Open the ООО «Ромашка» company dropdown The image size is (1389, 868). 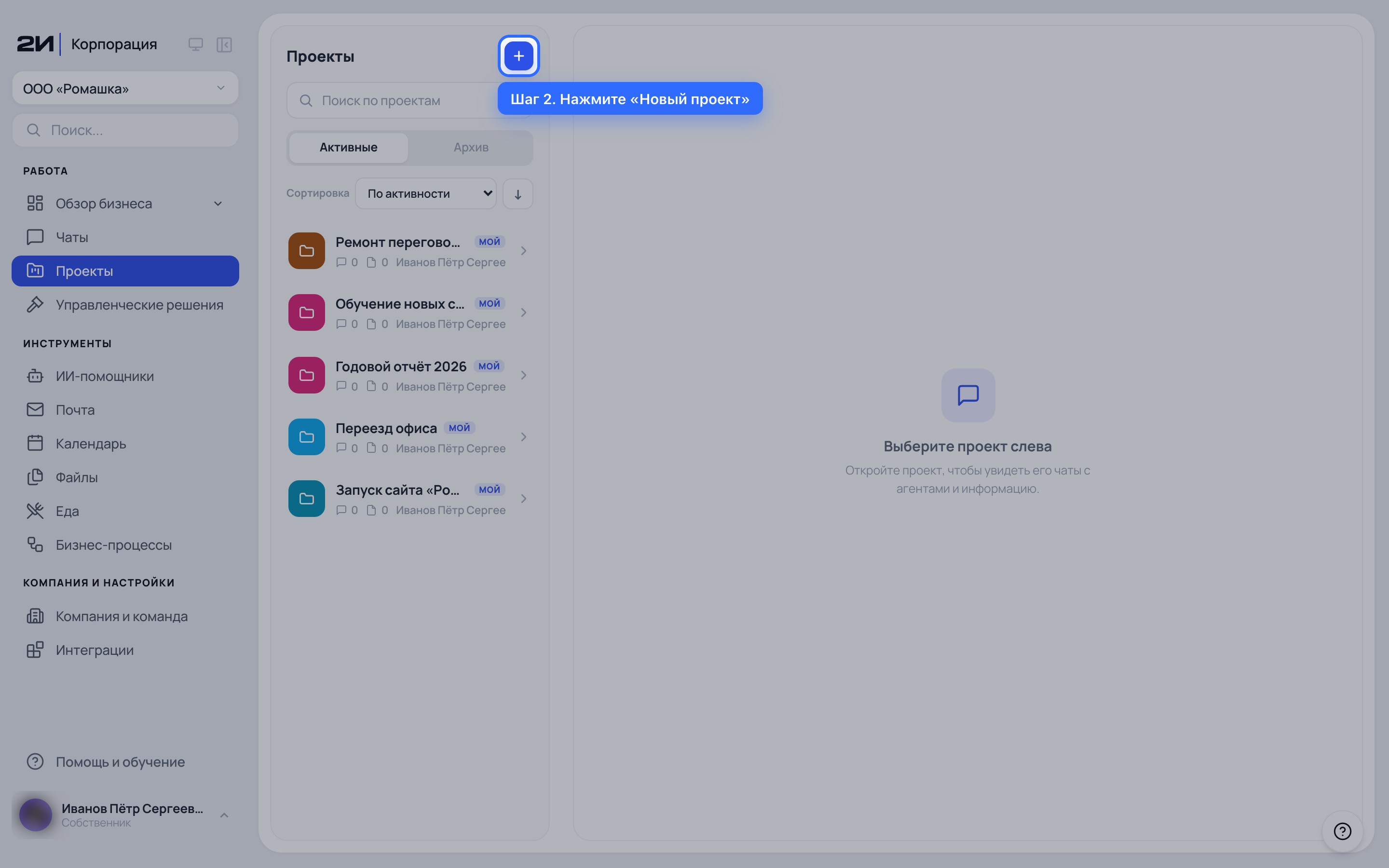pos(125,88)
